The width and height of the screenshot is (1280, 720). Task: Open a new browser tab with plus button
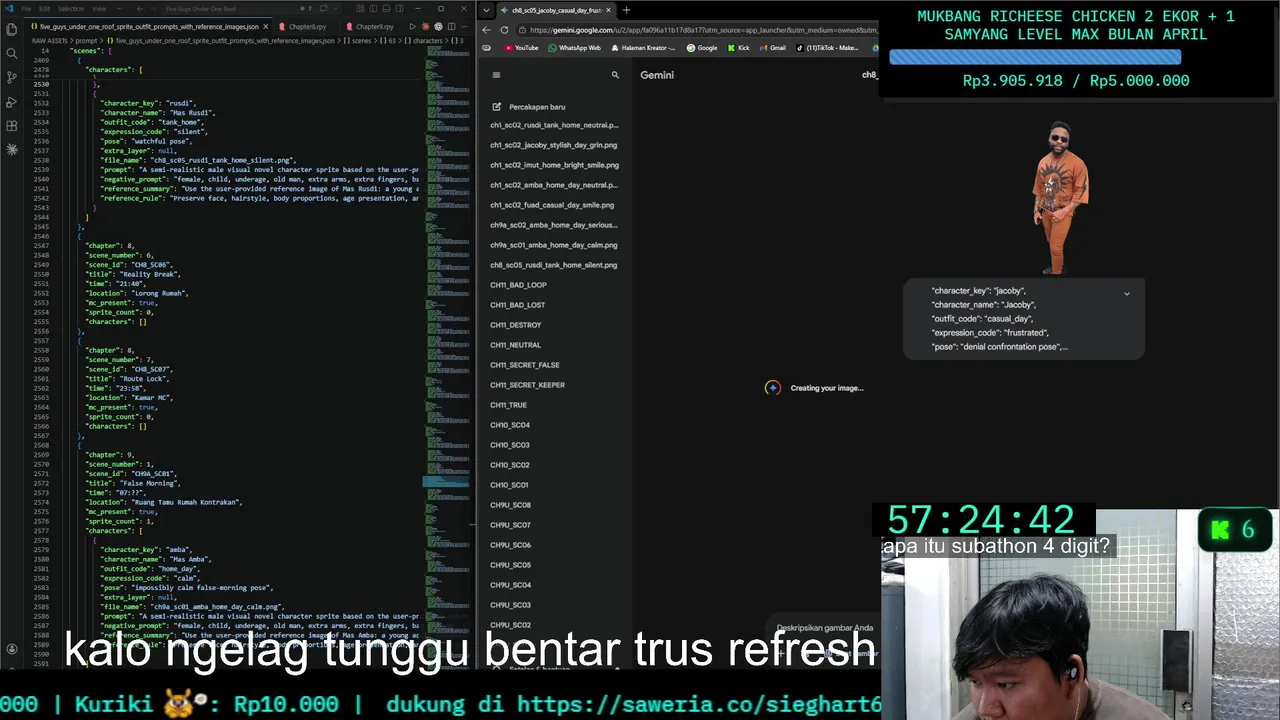click(x=626, y=10)
